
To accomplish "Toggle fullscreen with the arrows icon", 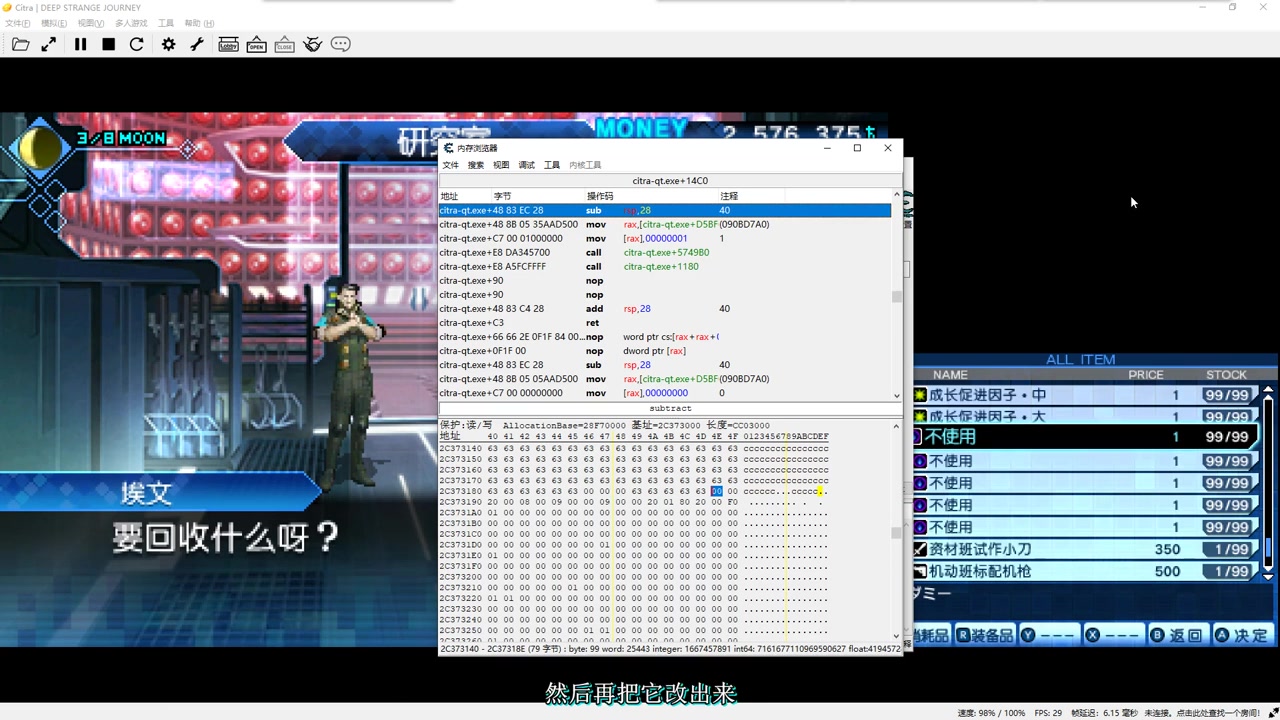I will coord(49,44).
